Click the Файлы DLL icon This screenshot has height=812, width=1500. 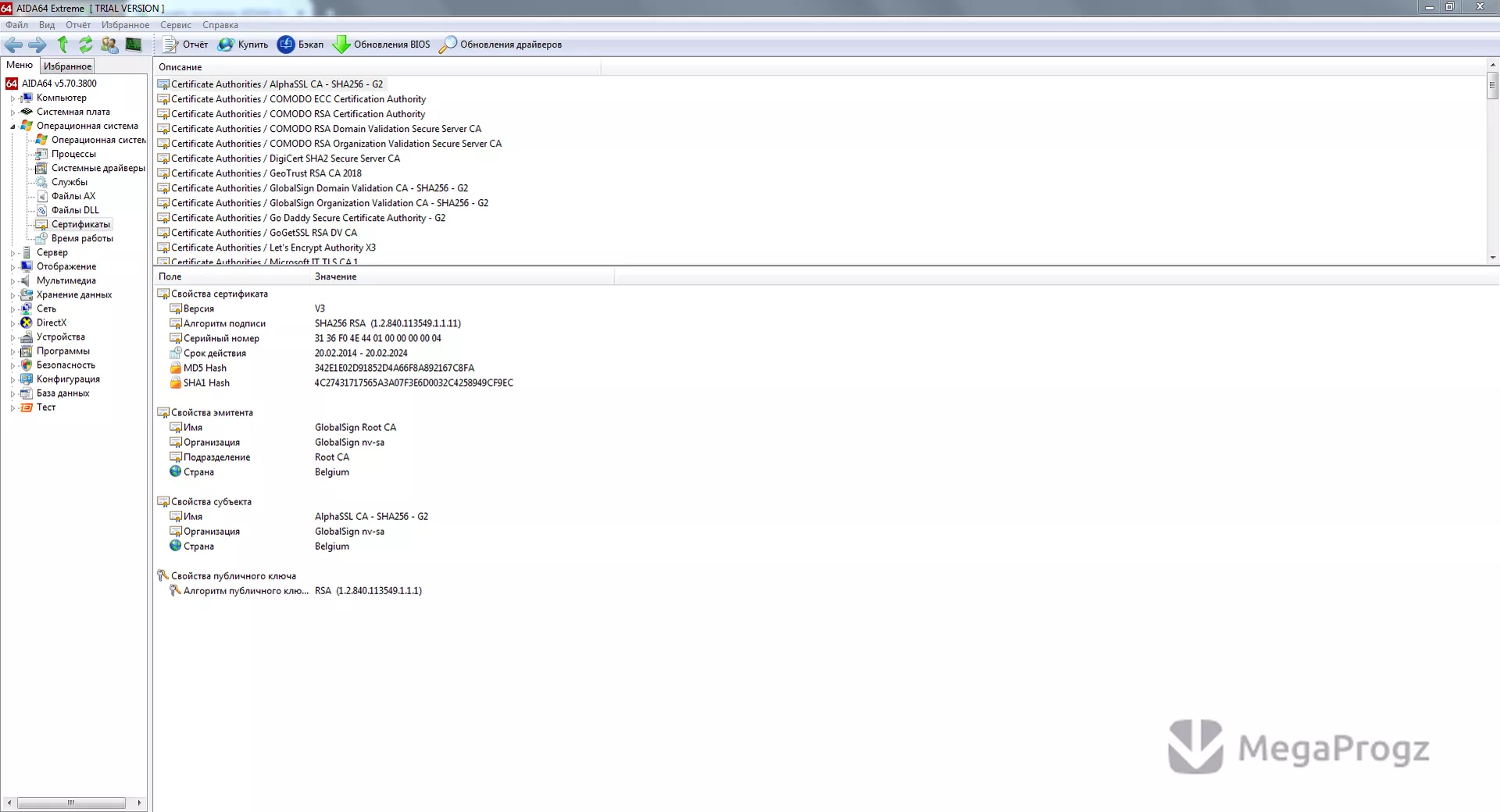click(x=41, y=210)
